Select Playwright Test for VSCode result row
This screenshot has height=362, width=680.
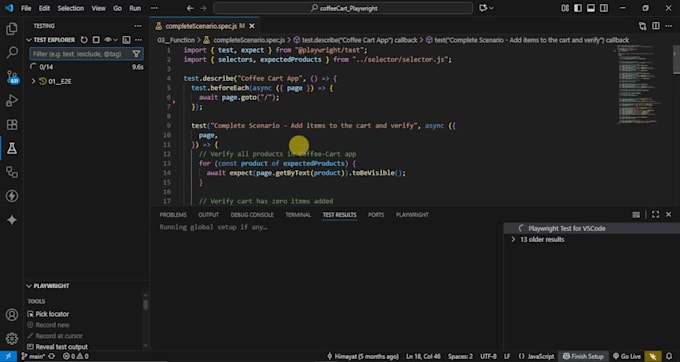pos(592,228)
